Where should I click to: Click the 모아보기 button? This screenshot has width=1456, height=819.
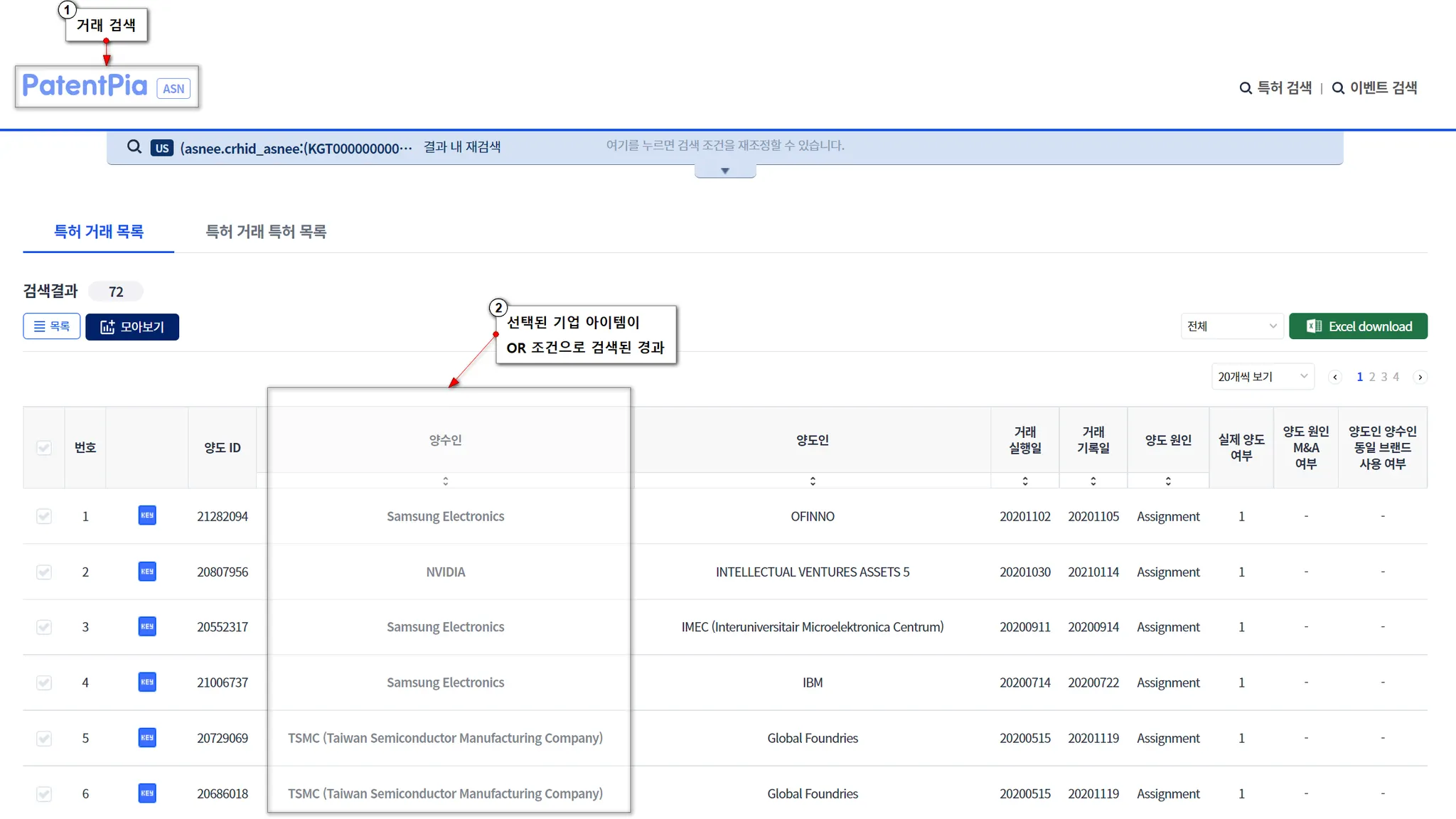132,327
